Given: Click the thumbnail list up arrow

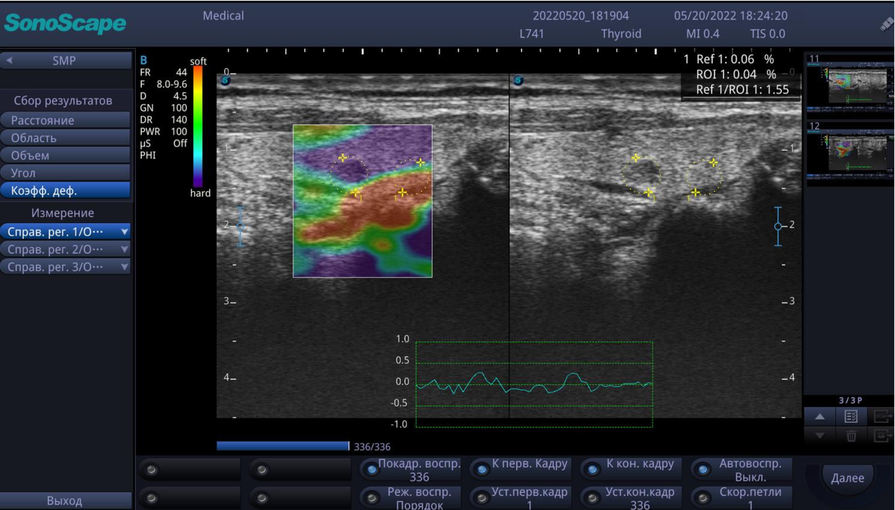Looking at the screenshot, I should tap(819, 416).
